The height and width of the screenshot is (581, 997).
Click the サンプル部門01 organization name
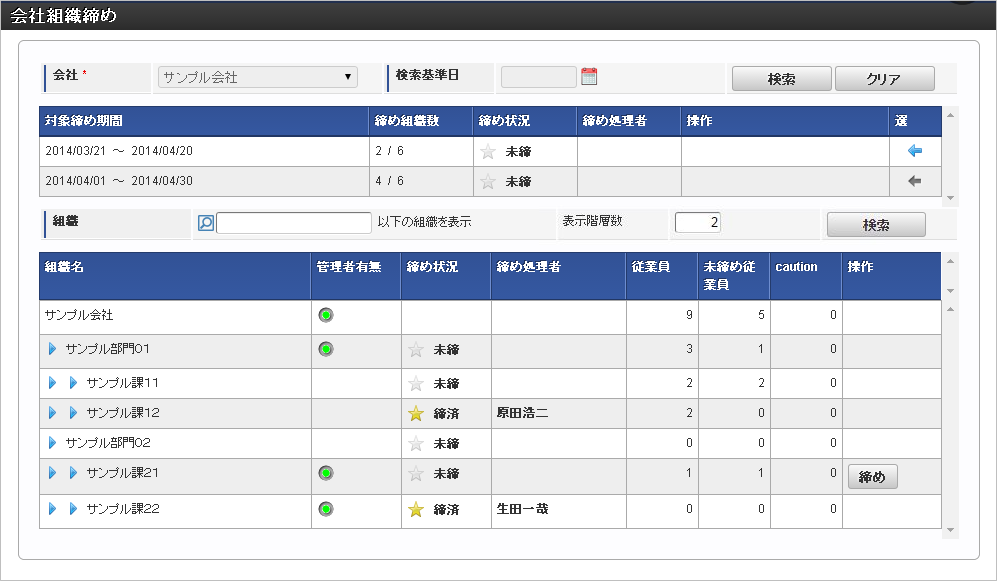tap(107, 349)
